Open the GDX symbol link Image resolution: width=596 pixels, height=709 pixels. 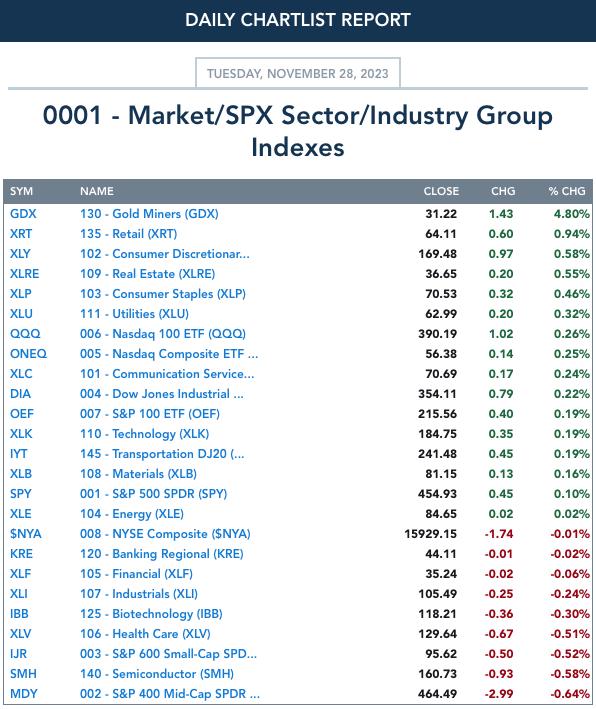coord(23,214)
